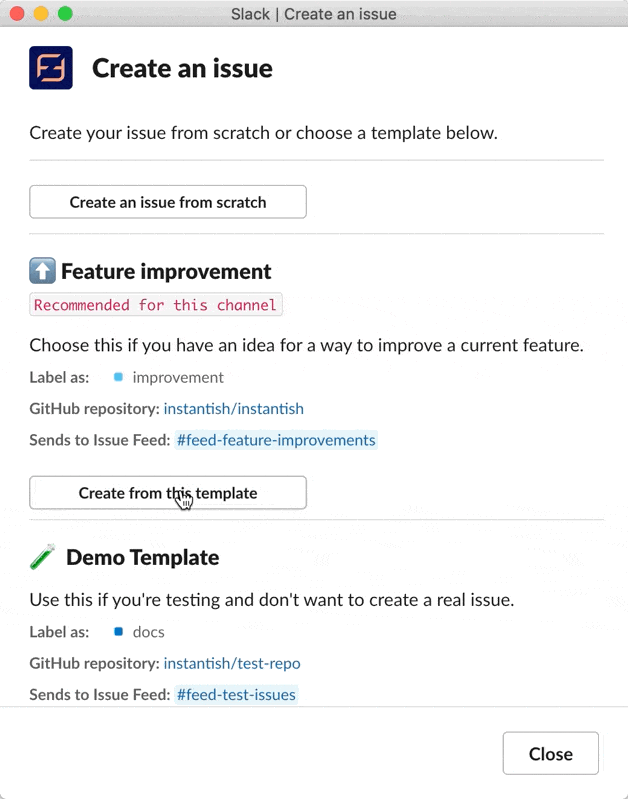Screen dimensions: 628x799
Task: Dismiss dialog with the Close button
Action: pos(551,753)
